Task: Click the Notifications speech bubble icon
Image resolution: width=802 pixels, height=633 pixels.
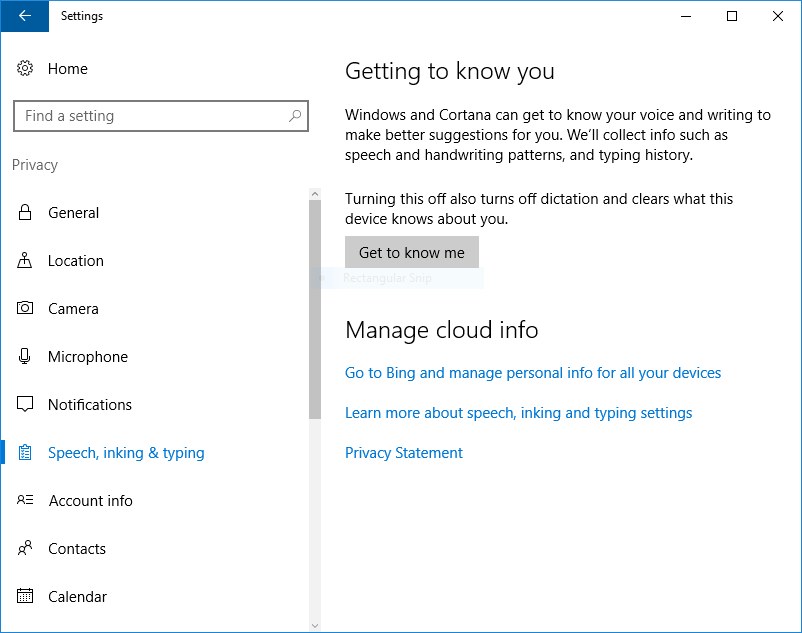Action: 25,405
